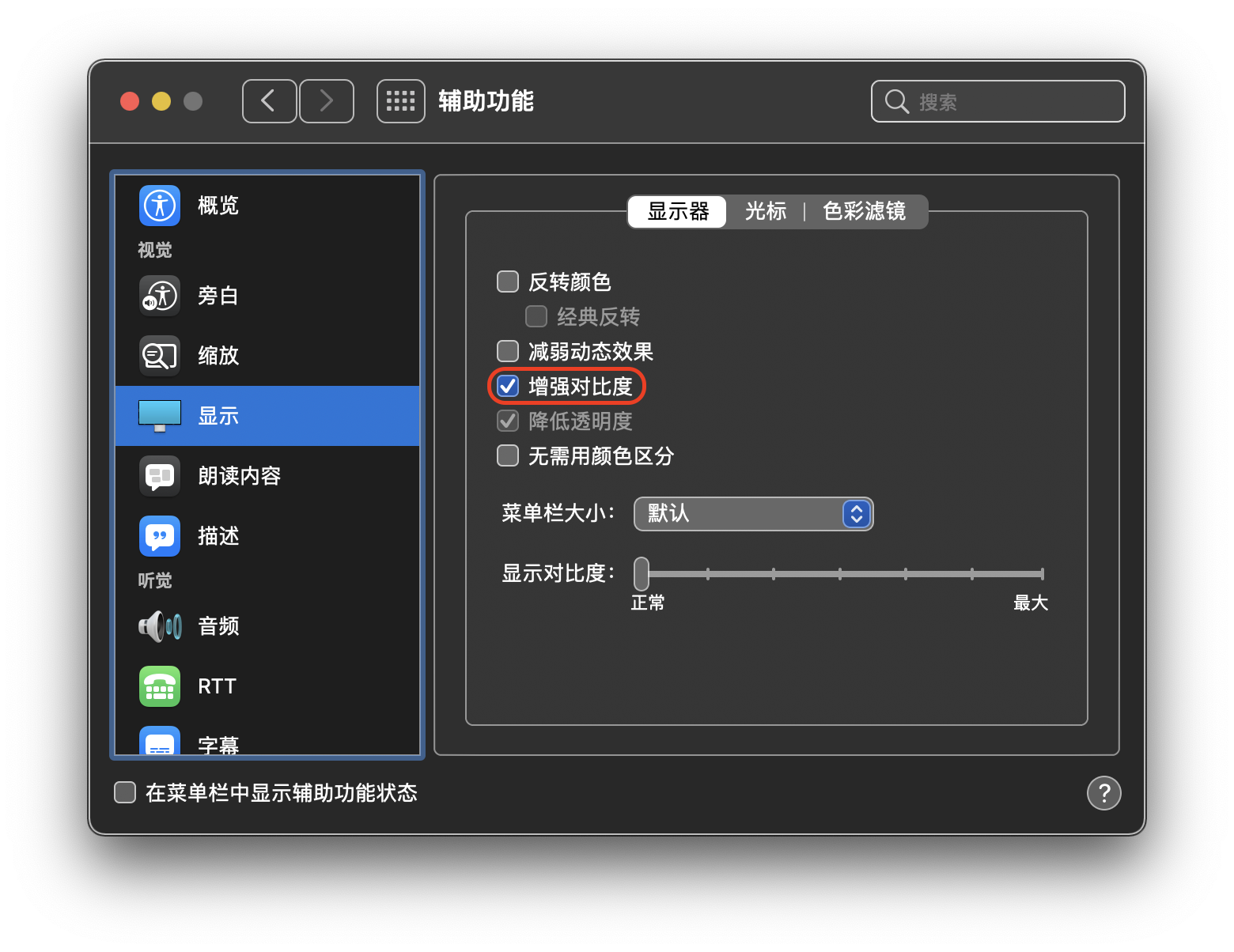
Task: Select the 音频 audio speaker icon
Action: [160, 626]
